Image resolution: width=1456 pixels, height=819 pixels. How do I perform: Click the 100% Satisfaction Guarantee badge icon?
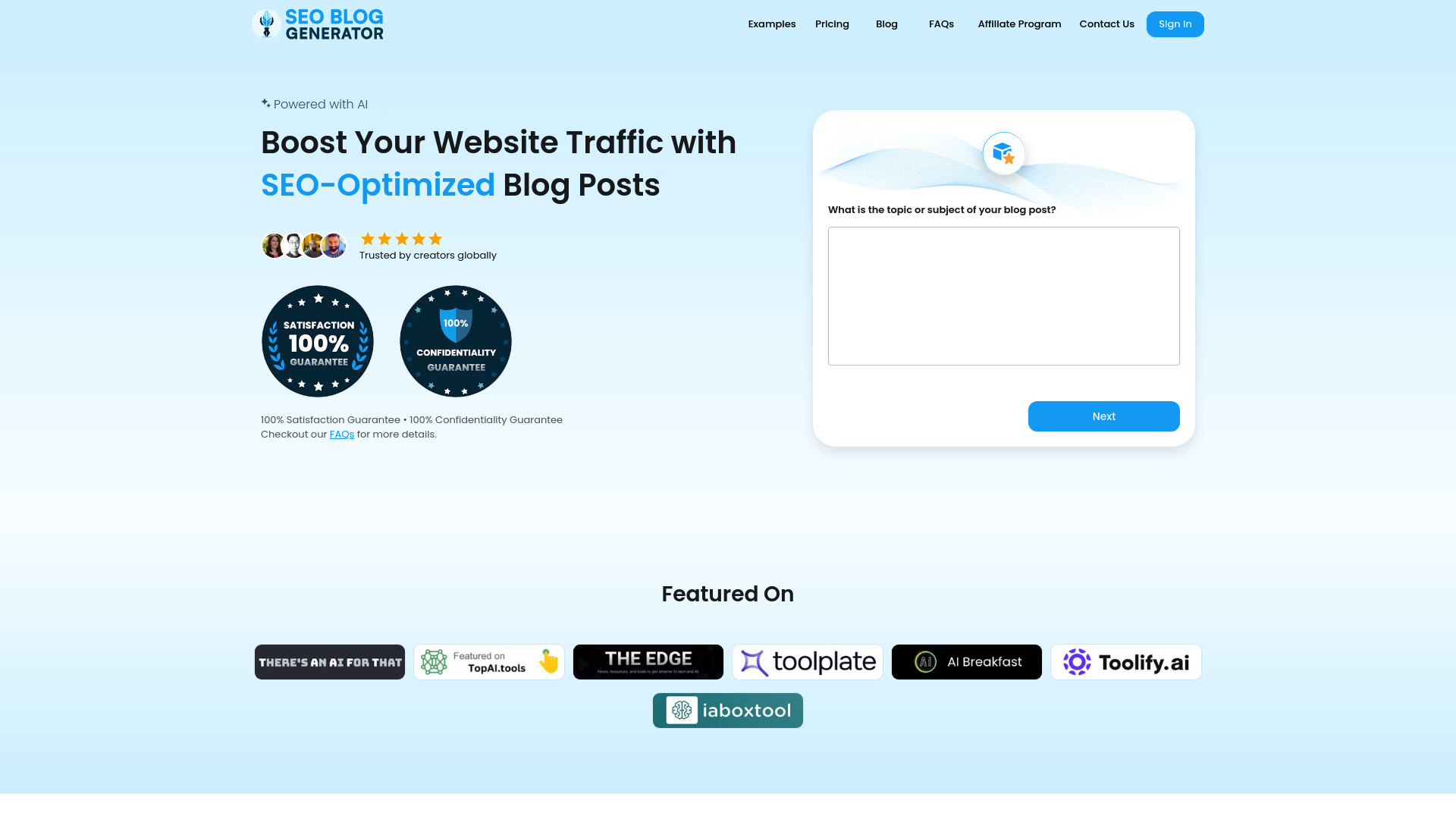317,341
